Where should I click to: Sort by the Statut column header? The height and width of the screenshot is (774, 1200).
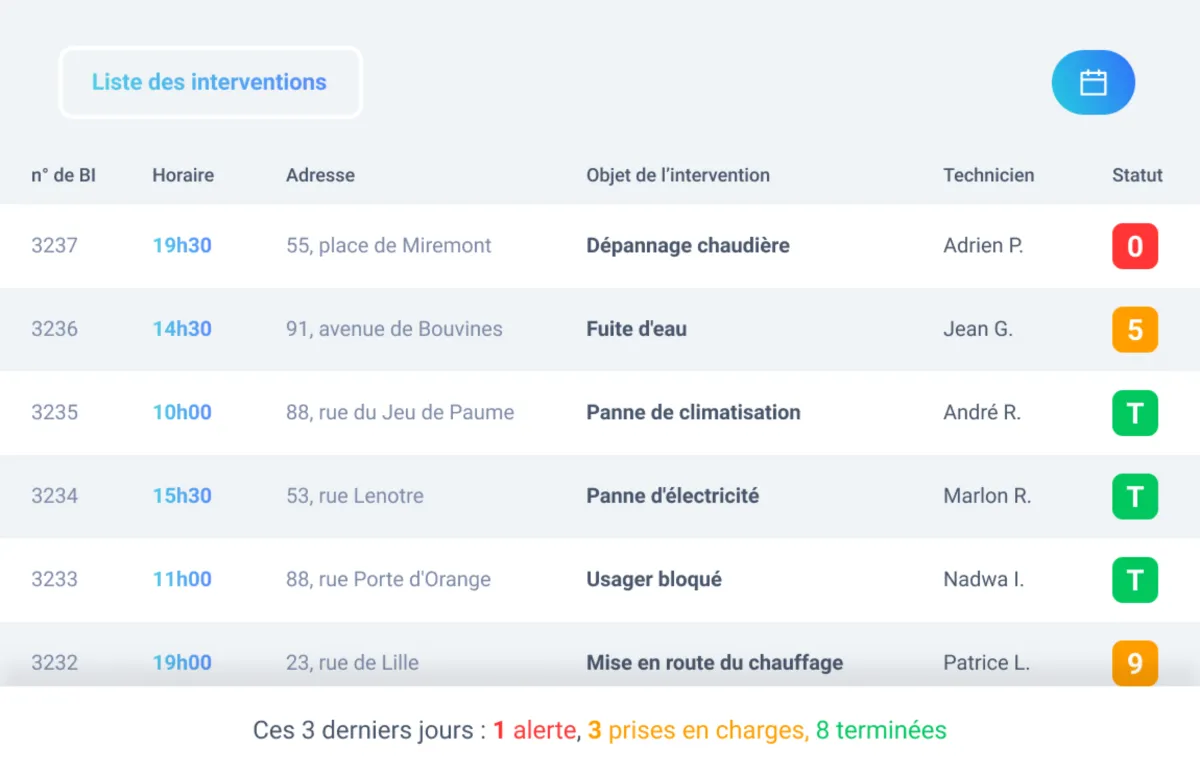(1137, 175)
